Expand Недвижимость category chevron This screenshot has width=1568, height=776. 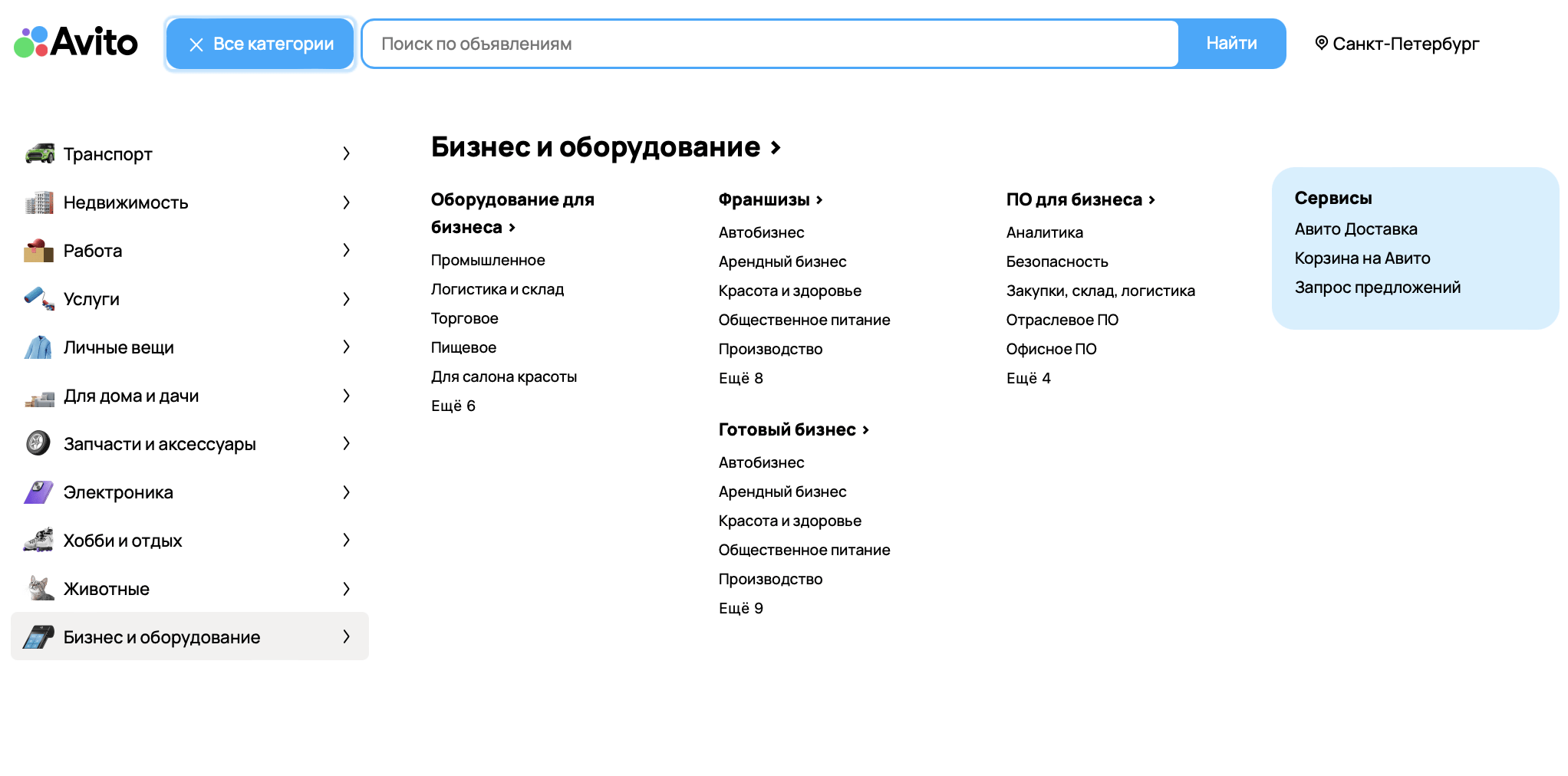coord(347,202)
